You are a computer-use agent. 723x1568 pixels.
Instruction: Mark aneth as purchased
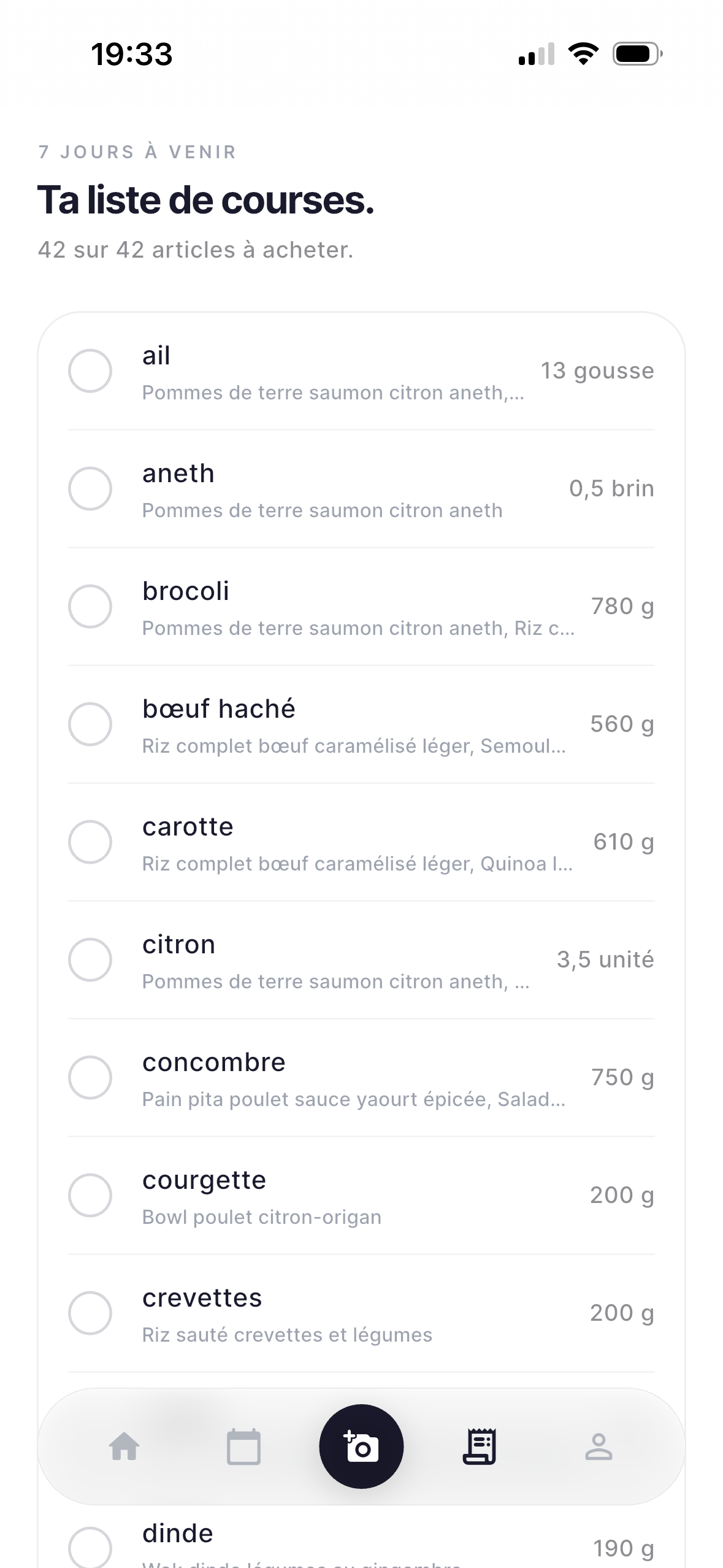click(x=90, y=488)
